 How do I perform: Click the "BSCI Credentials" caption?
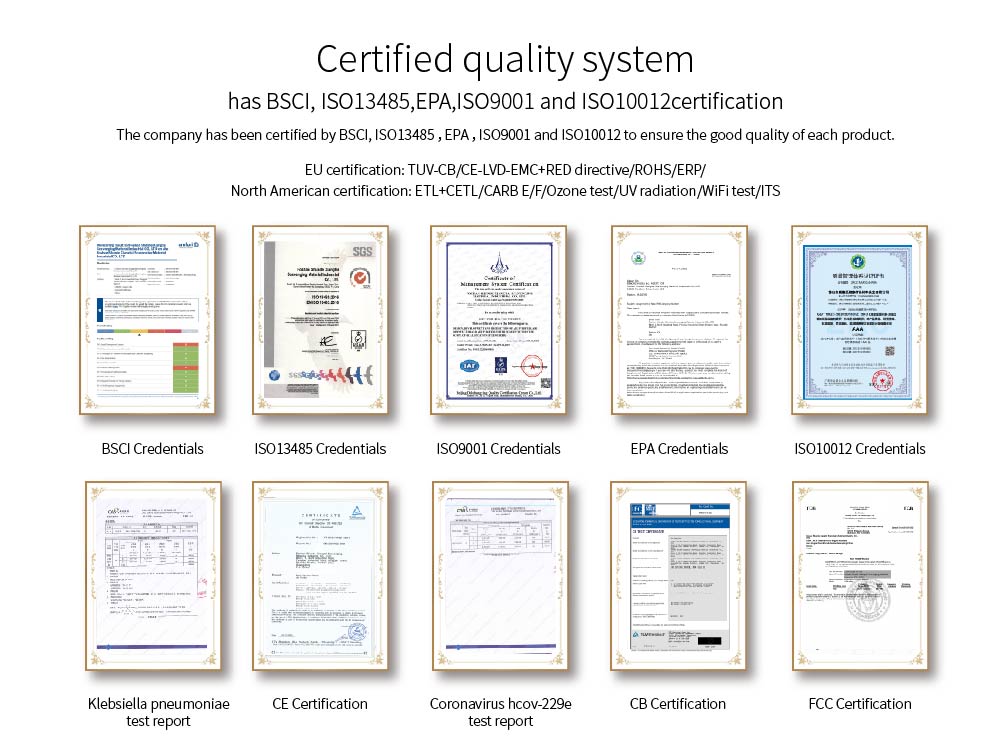coord(153,449)
